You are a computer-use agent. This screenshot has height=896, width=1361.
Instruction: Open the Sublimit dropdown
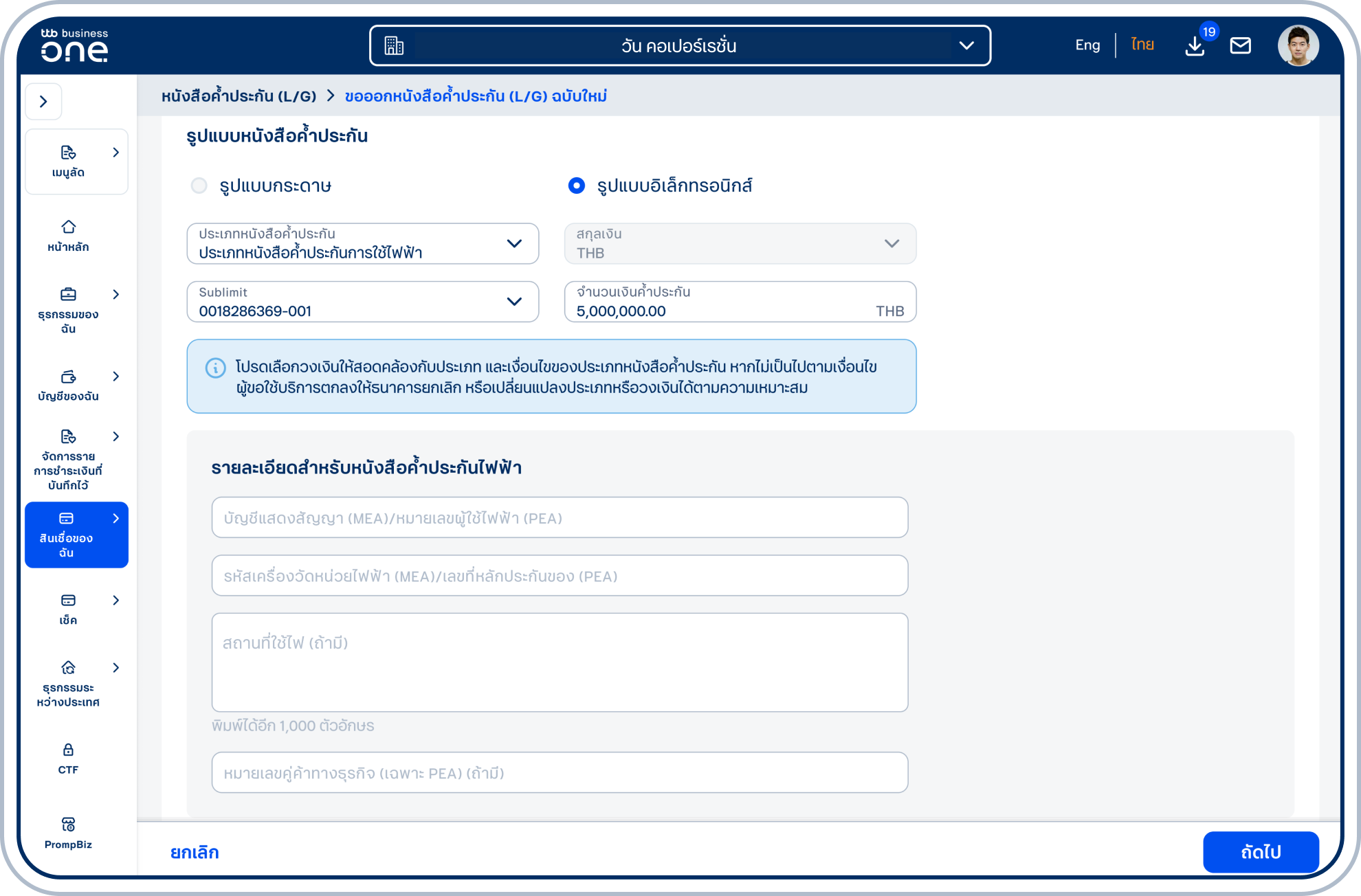pyautogui.click(x=362, y=302)
